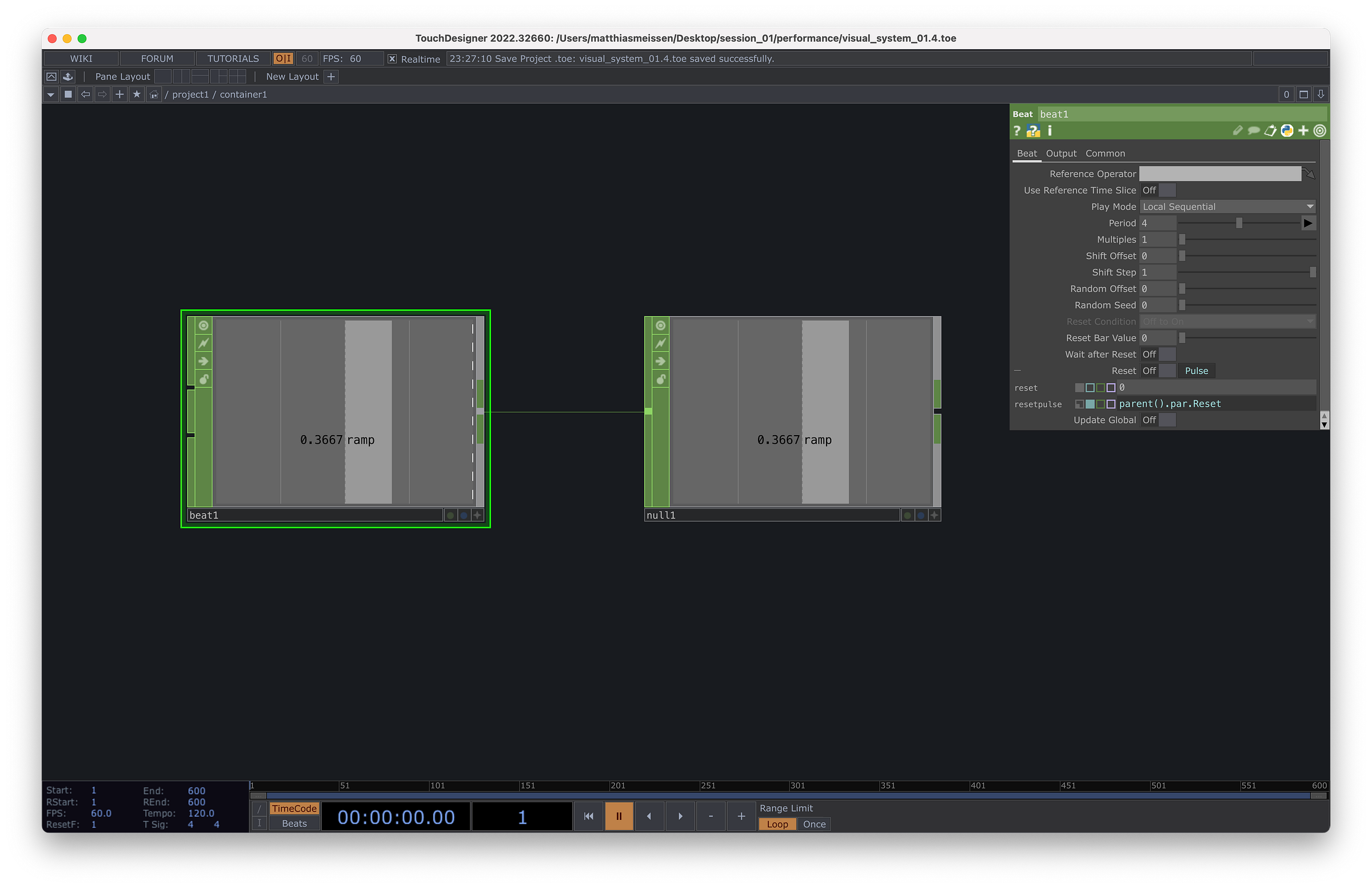The image size is (1372, 888).
Task: Adjust the Period slider handle
Action: click(x=1239, y=223)
